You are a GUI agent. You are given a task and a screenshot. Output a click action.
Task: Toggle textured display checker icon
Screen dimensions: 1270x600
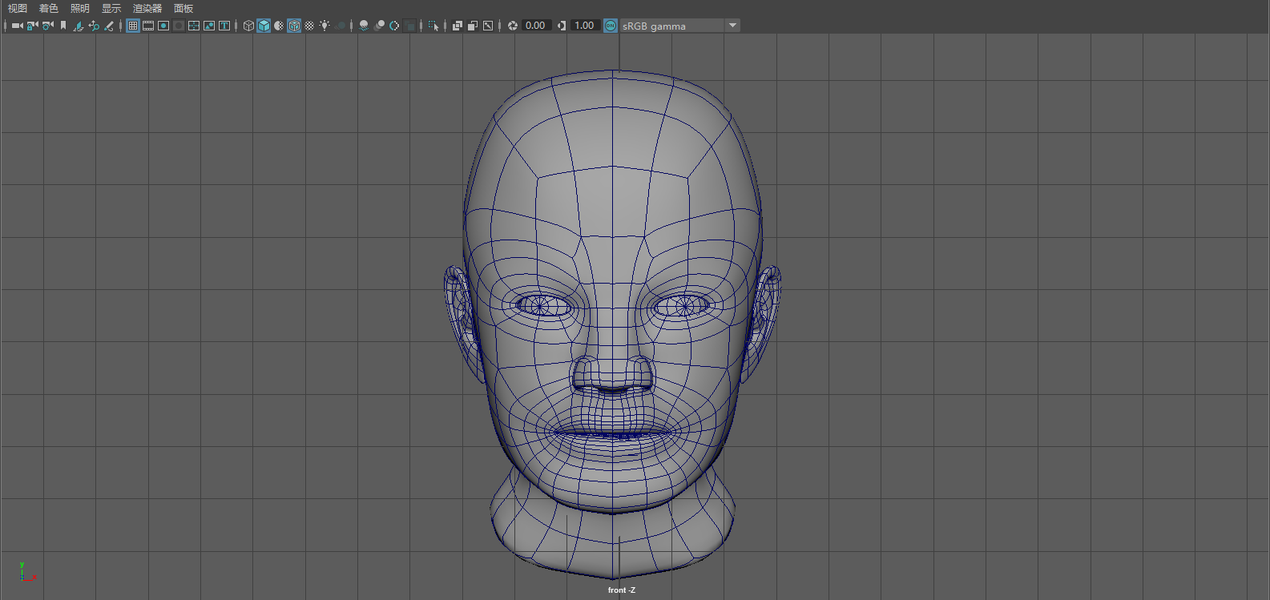tap(310, 25)
